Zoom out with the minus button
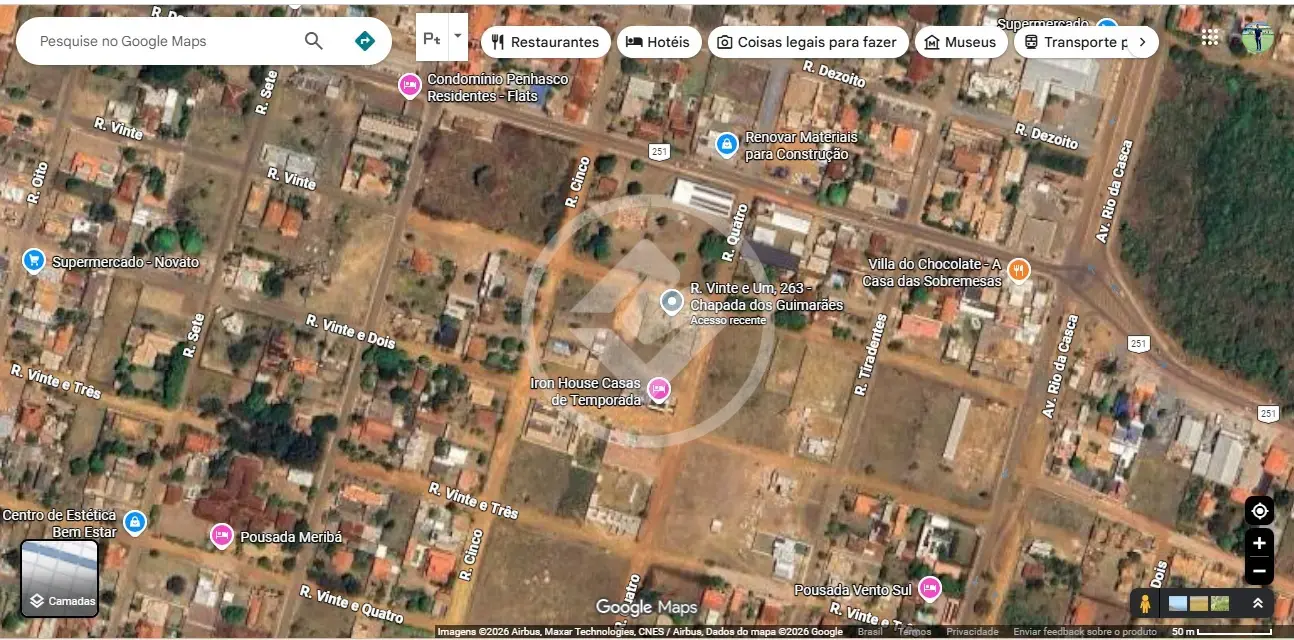Image resolution: width=1294 pixels, height=640 pixels. click(x=1259, y=571)
